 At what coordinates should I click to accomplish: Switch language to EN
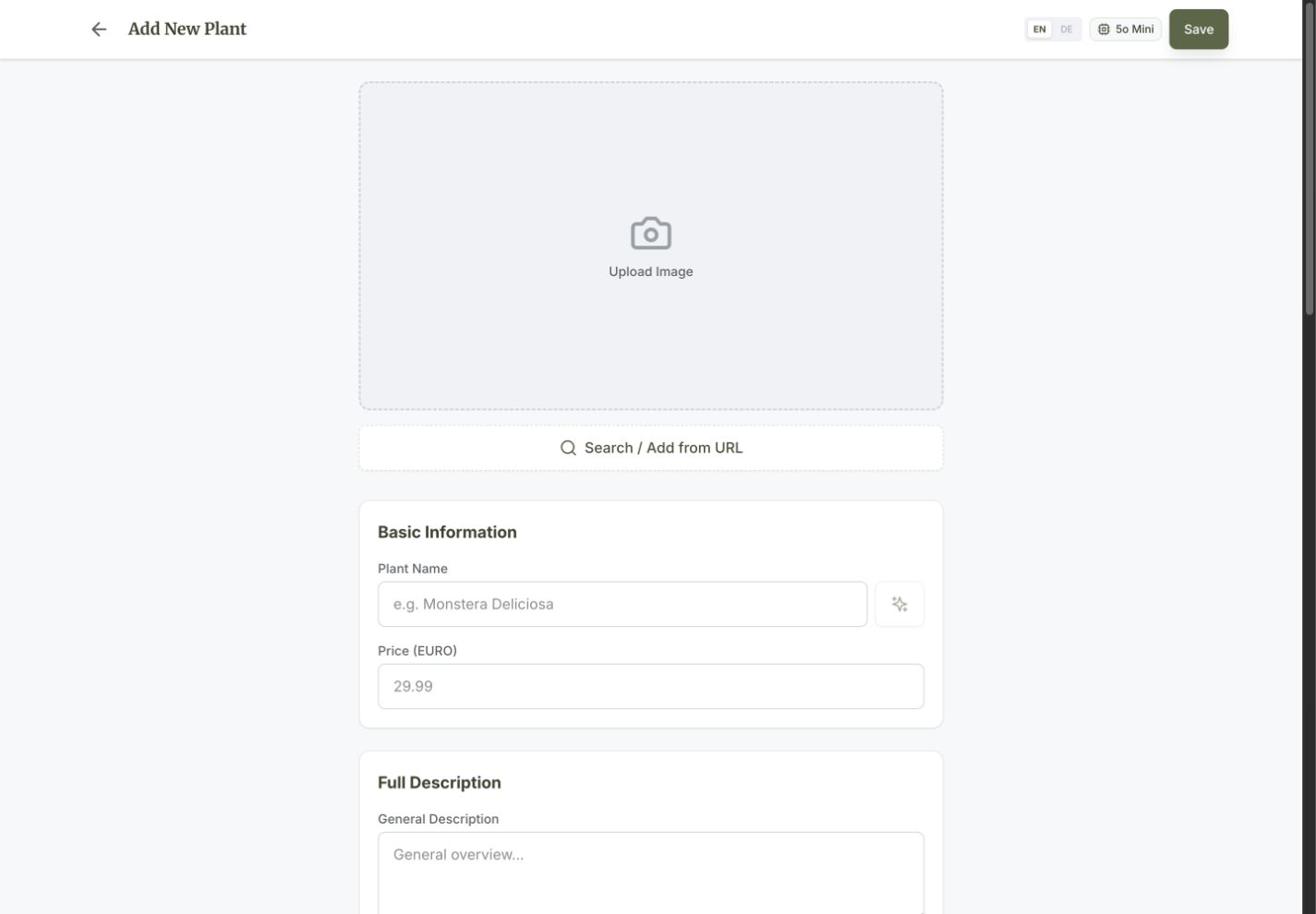[x=1040, y=30]
